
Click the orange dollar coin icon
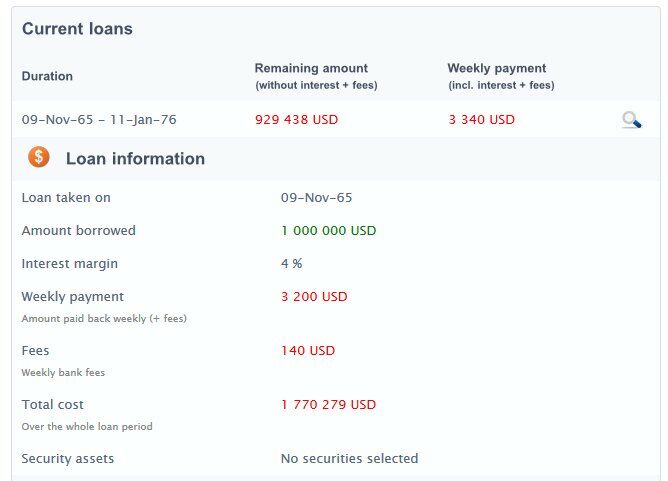(x=39, y=157)
